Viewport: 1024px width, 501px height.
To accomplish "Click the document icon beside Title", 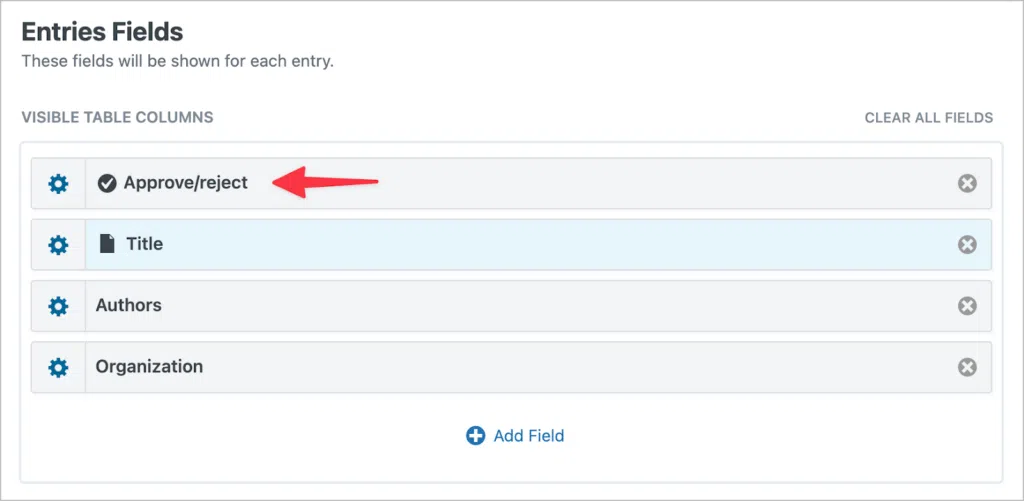I will click(106, 244).
